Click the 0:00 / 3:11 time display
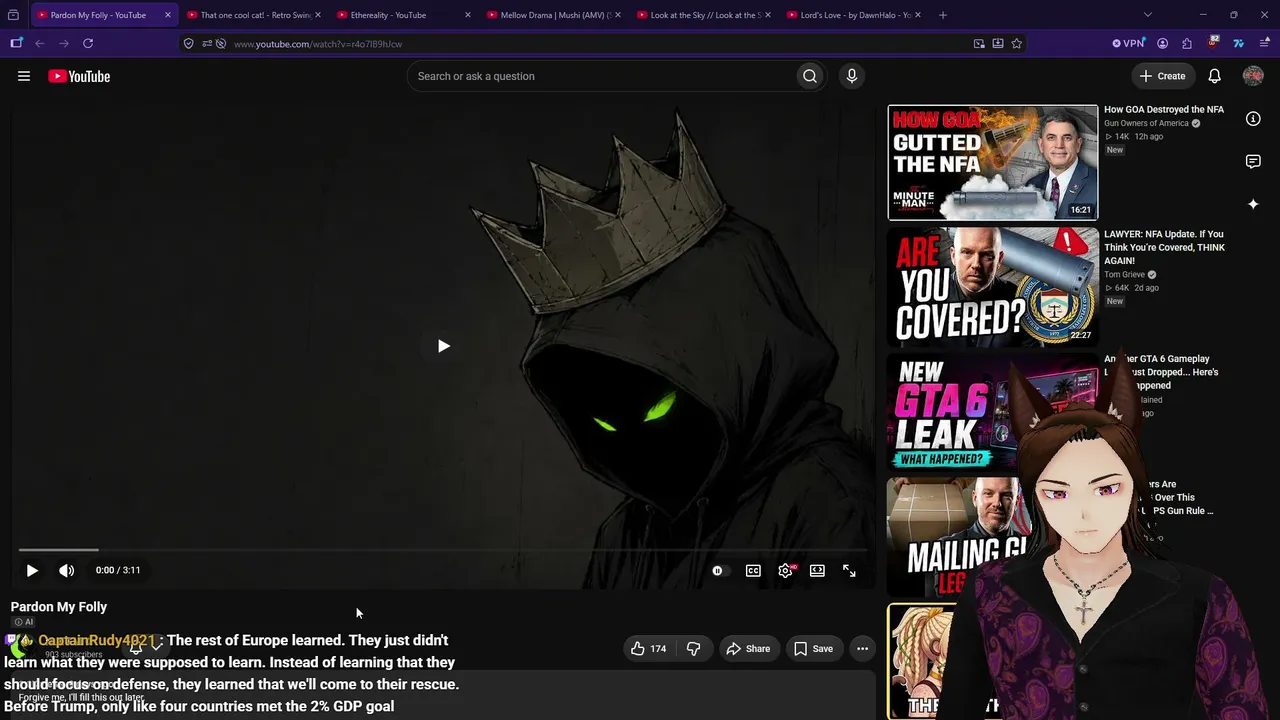Viewport: 1280px width, 720px height. tap(118, 570)
